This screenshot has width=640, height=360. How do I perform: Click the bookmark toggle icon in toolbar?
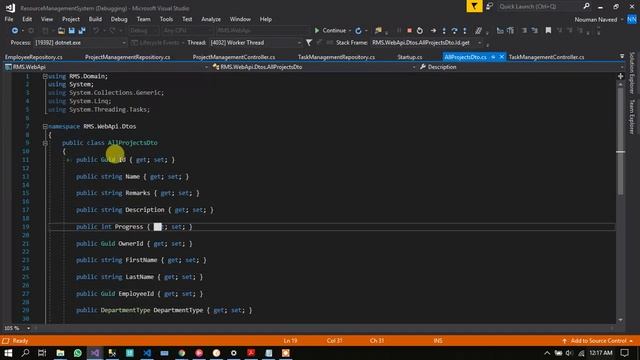(x=549, y=31)
